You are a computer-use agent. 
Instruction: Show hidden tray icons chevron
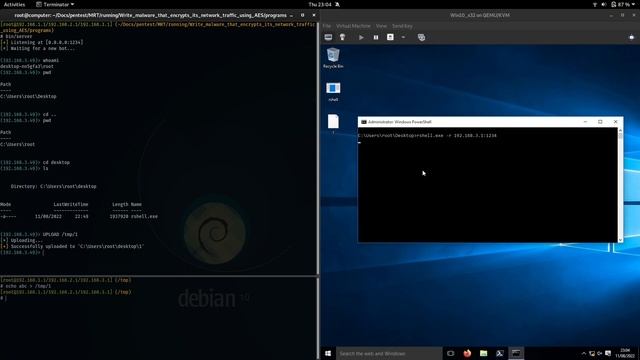coord(584,353)
